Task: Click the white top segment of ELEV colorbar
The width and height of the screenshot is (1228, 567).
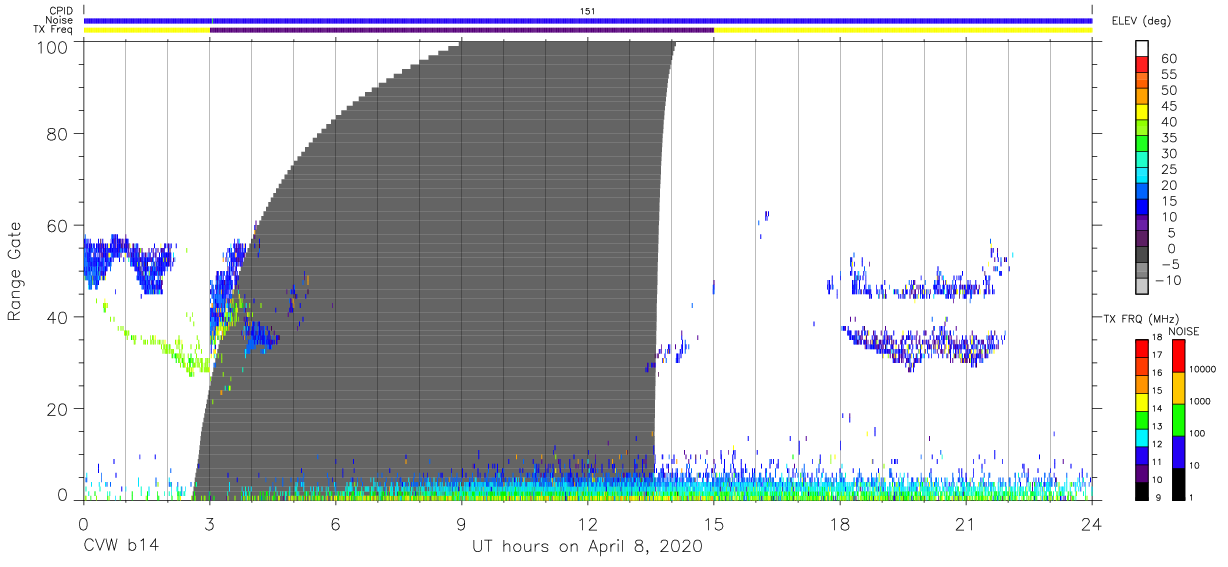Action: click(x=1142, y=51)
